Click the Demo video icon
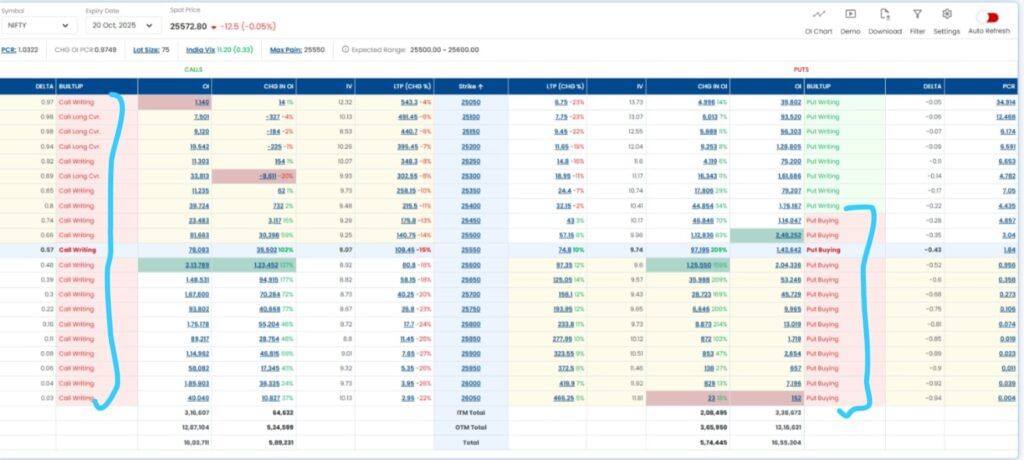The width and height of the screenshot is (1024, 460). tap(850, 15)
